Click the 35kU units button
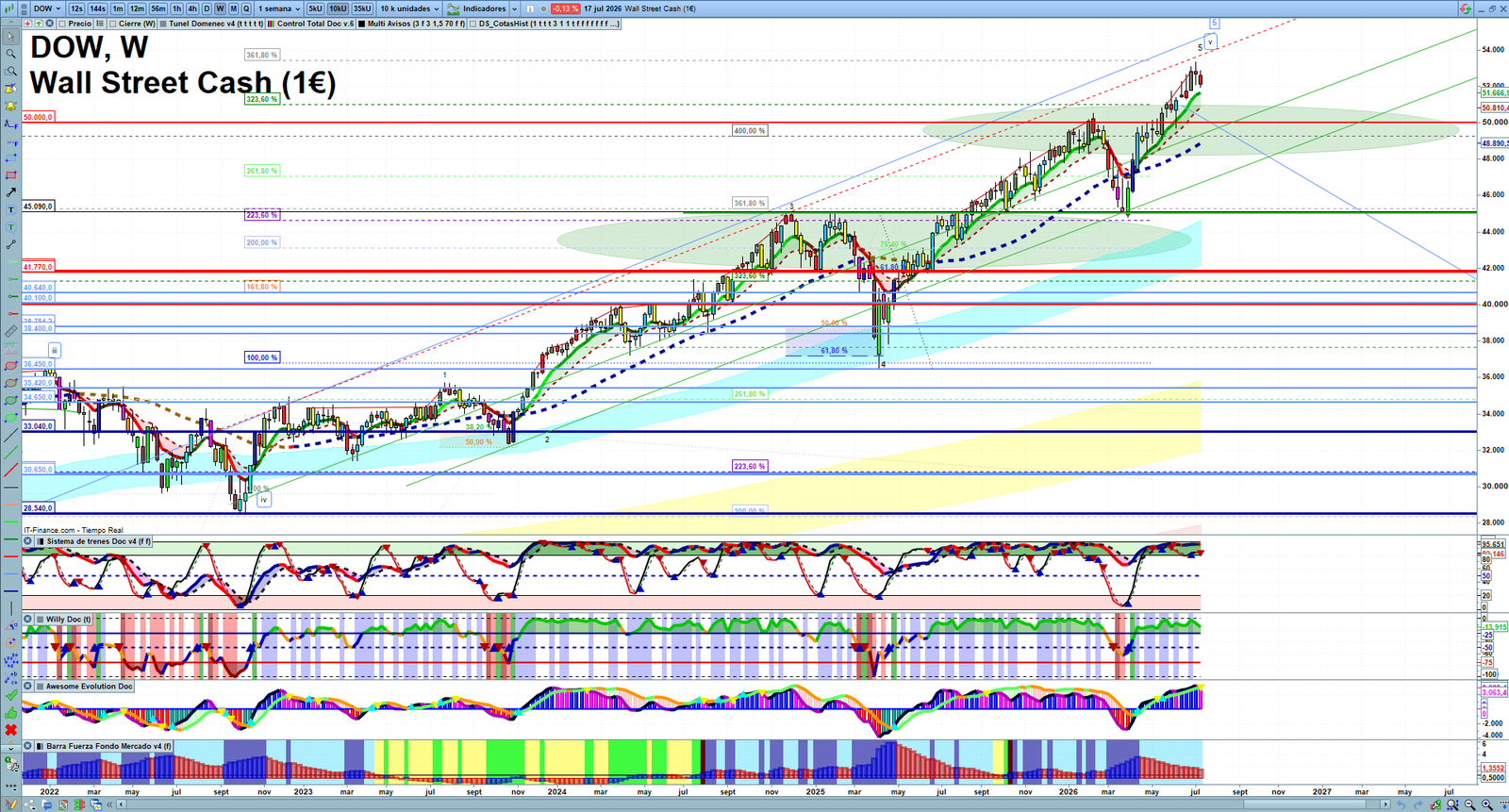1509x812 pixels. [x=362, y=8]
